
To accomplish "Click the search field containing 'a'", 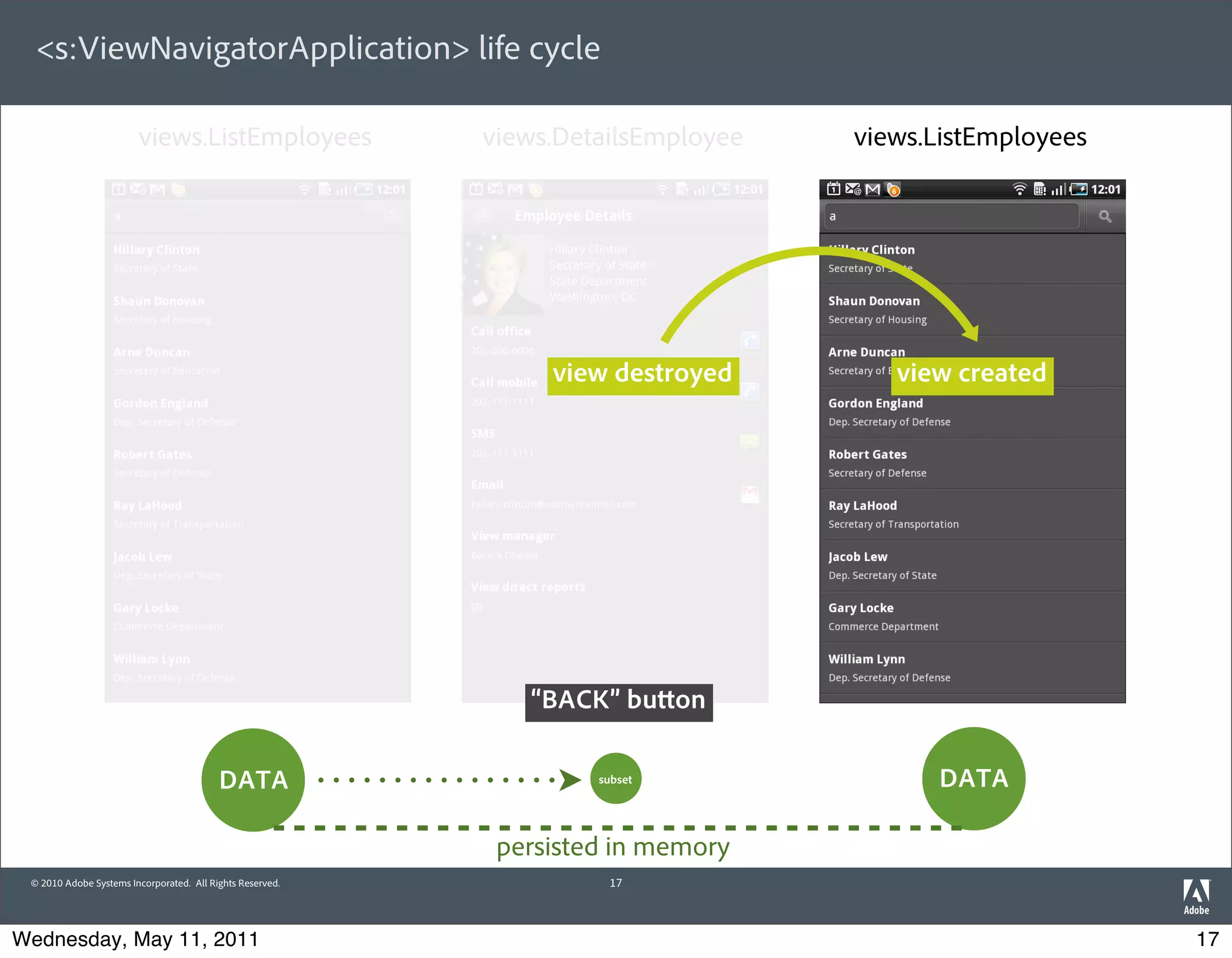I will click(x=952, y=216).
